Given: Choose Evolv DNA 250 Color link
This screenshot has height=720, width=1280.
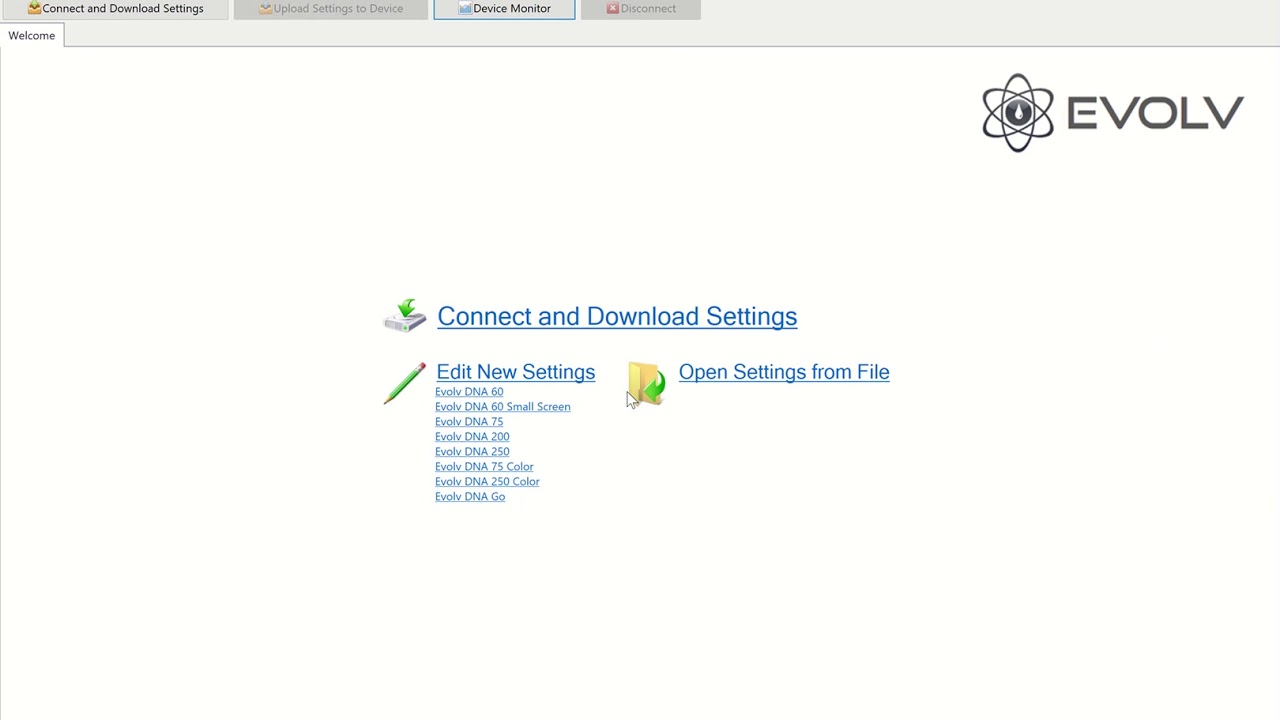Looking at the screenshot, I should [487, 482].
